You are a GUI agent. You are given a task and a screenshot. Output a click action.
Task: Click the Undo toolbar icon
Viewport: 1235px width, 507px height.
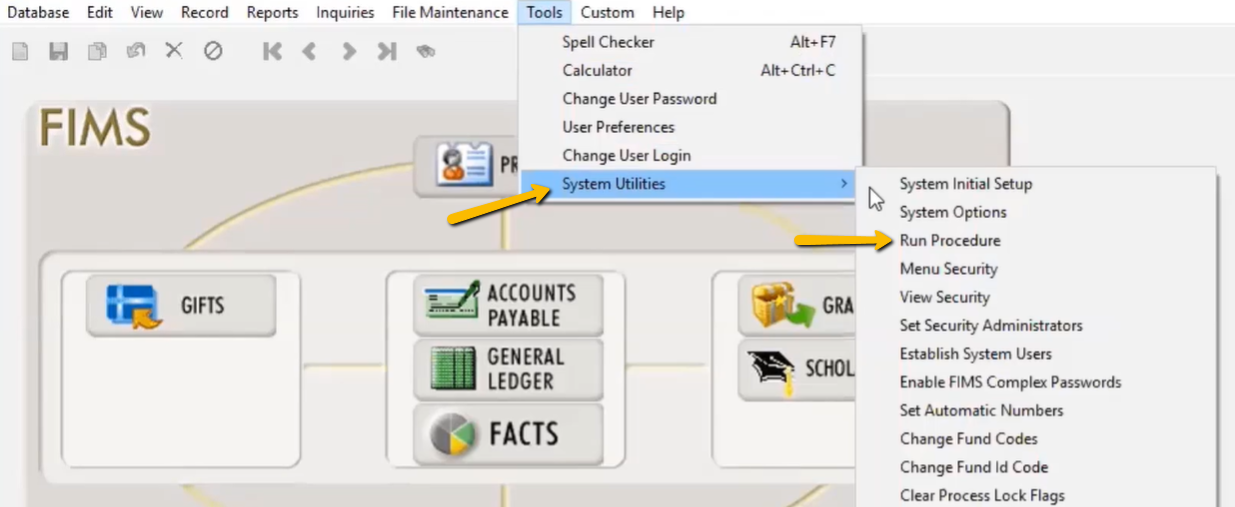click(x=136, y=50)
